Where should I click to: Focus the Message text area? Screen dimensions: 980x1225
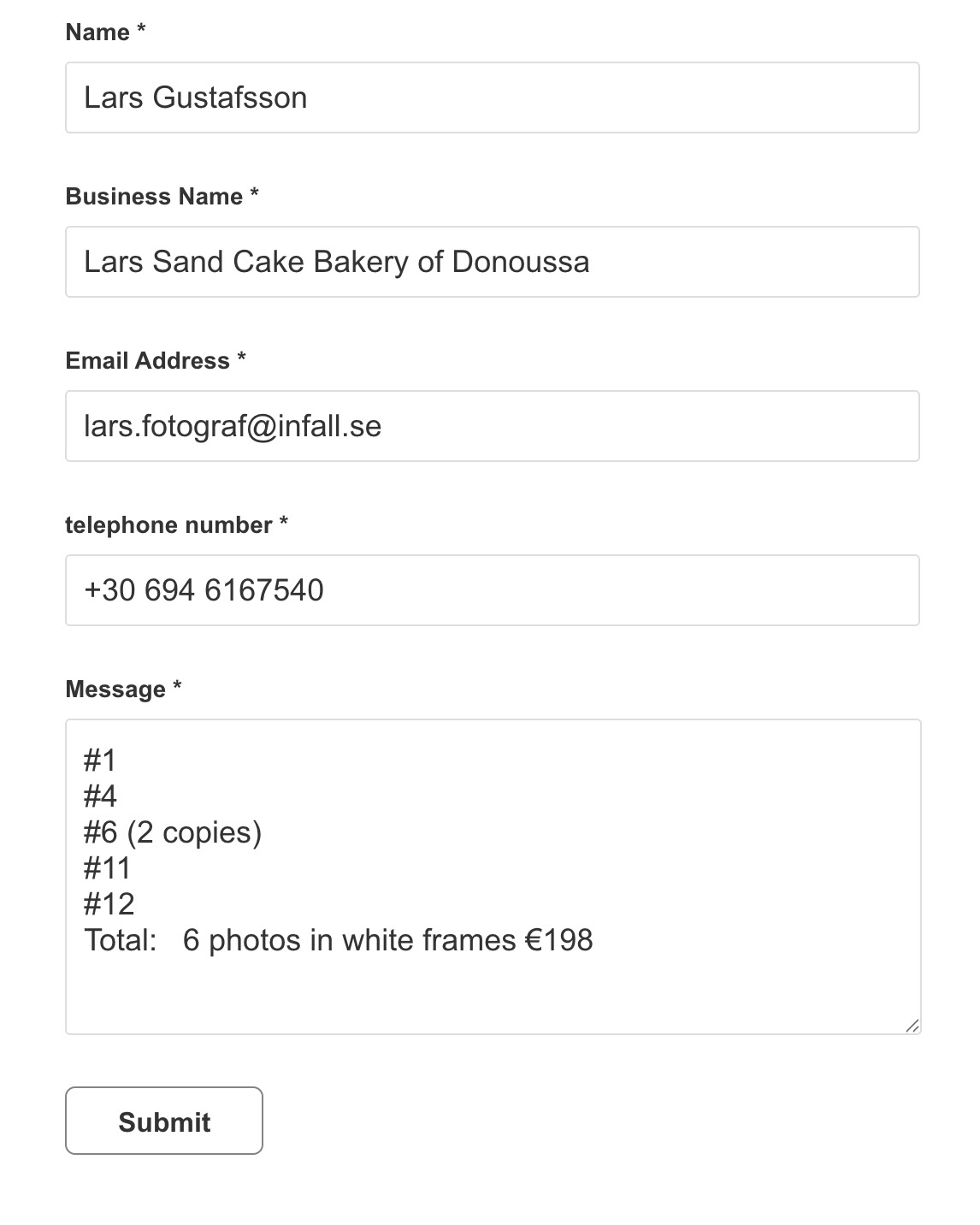pyautogui.click(x=493, y=877)
